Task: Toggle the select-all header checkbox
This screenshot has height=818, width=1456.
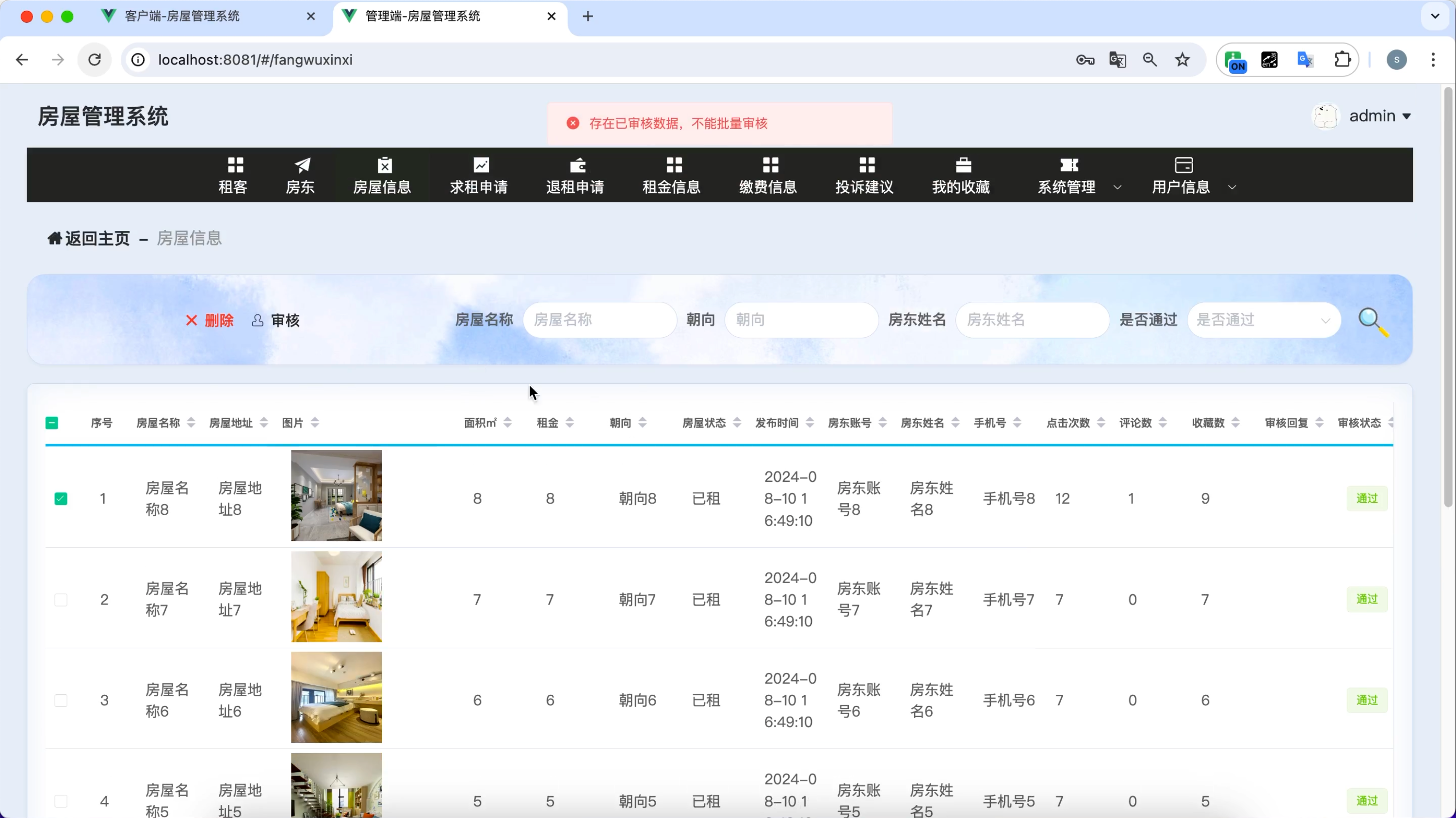Action: (x=52, y=423)
